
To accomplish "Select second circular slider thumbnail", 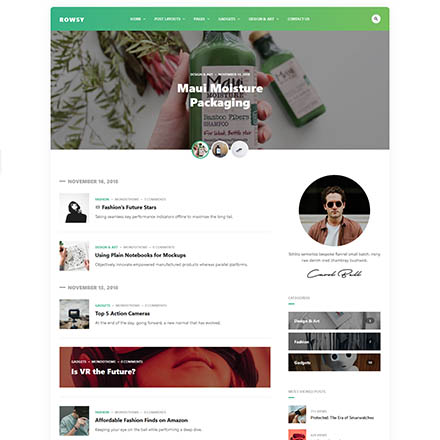I will tap(220, 150).
